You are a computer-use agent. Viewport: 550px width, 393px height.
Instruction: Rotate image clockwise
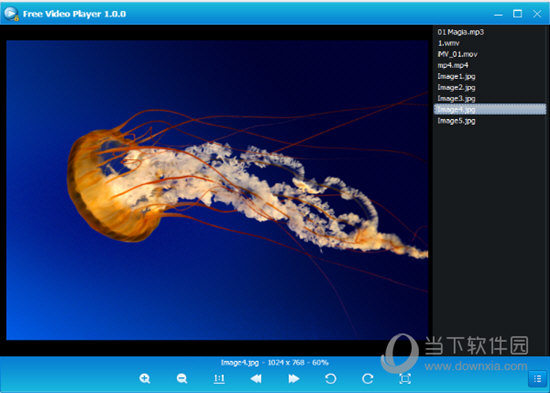368,378
